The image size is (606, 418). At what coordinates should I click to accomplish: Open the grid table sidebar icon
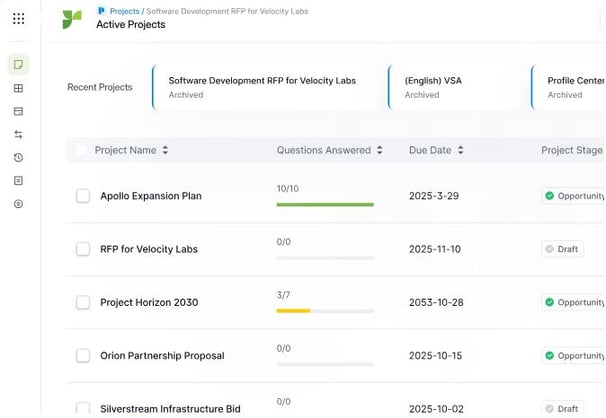tap(18, 88)
